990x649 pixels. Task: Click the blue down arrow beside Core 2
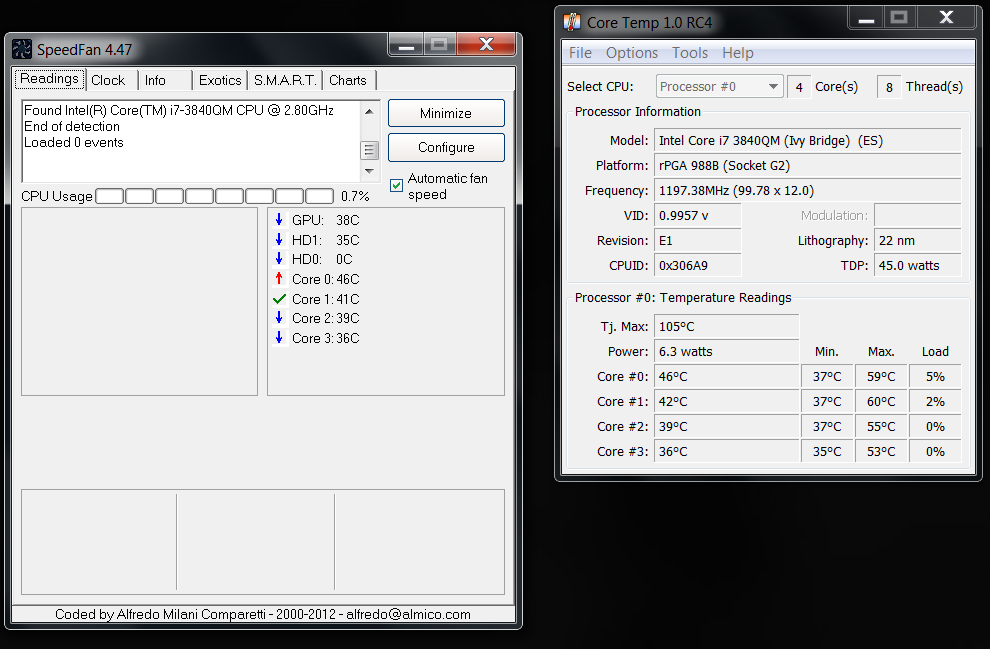pos(279,318)
